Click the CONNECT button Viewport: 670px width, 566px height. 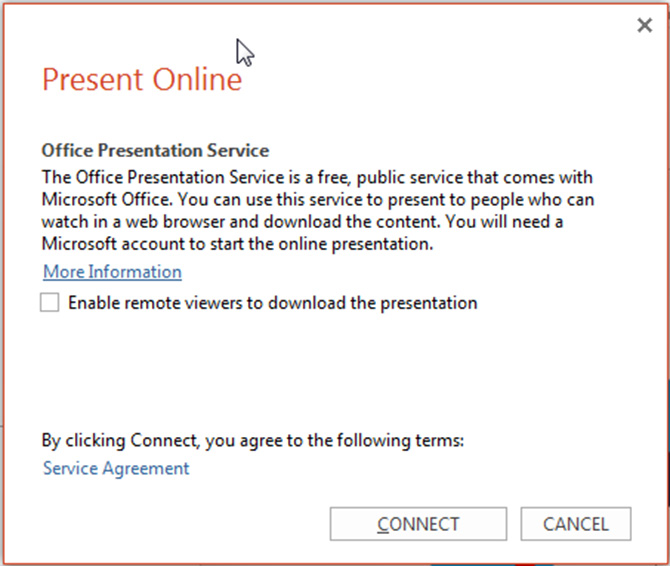[x=418, y=524]
